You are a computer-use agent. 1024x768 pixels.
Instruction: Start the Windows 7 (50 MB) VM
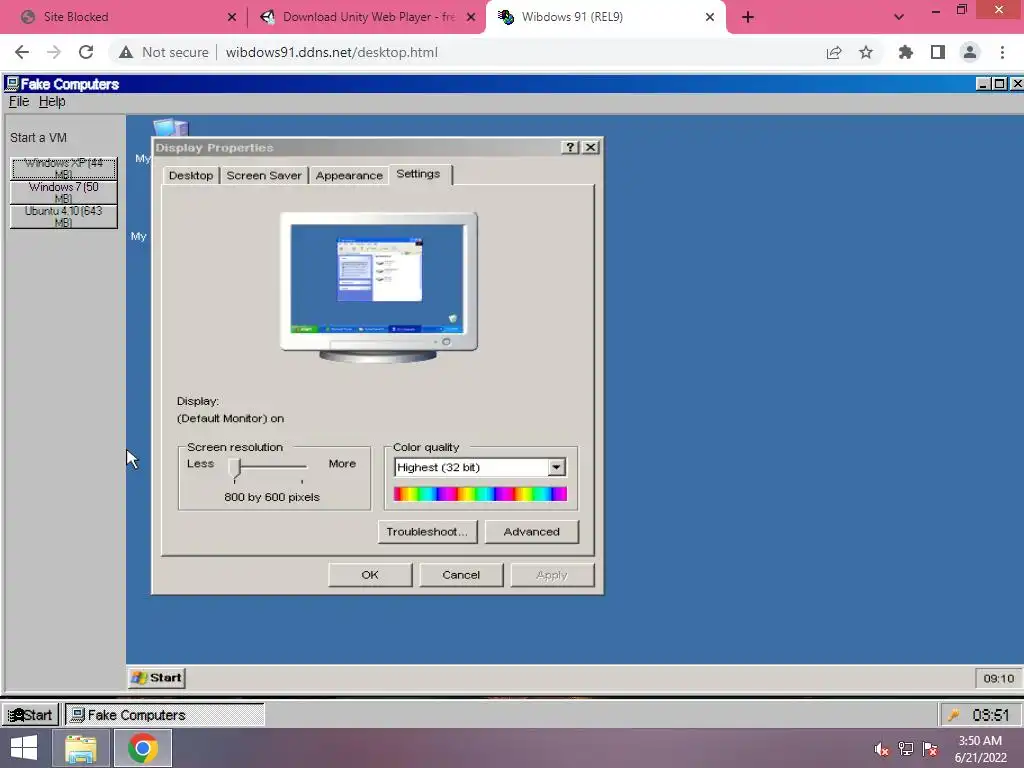click(63, 193)
